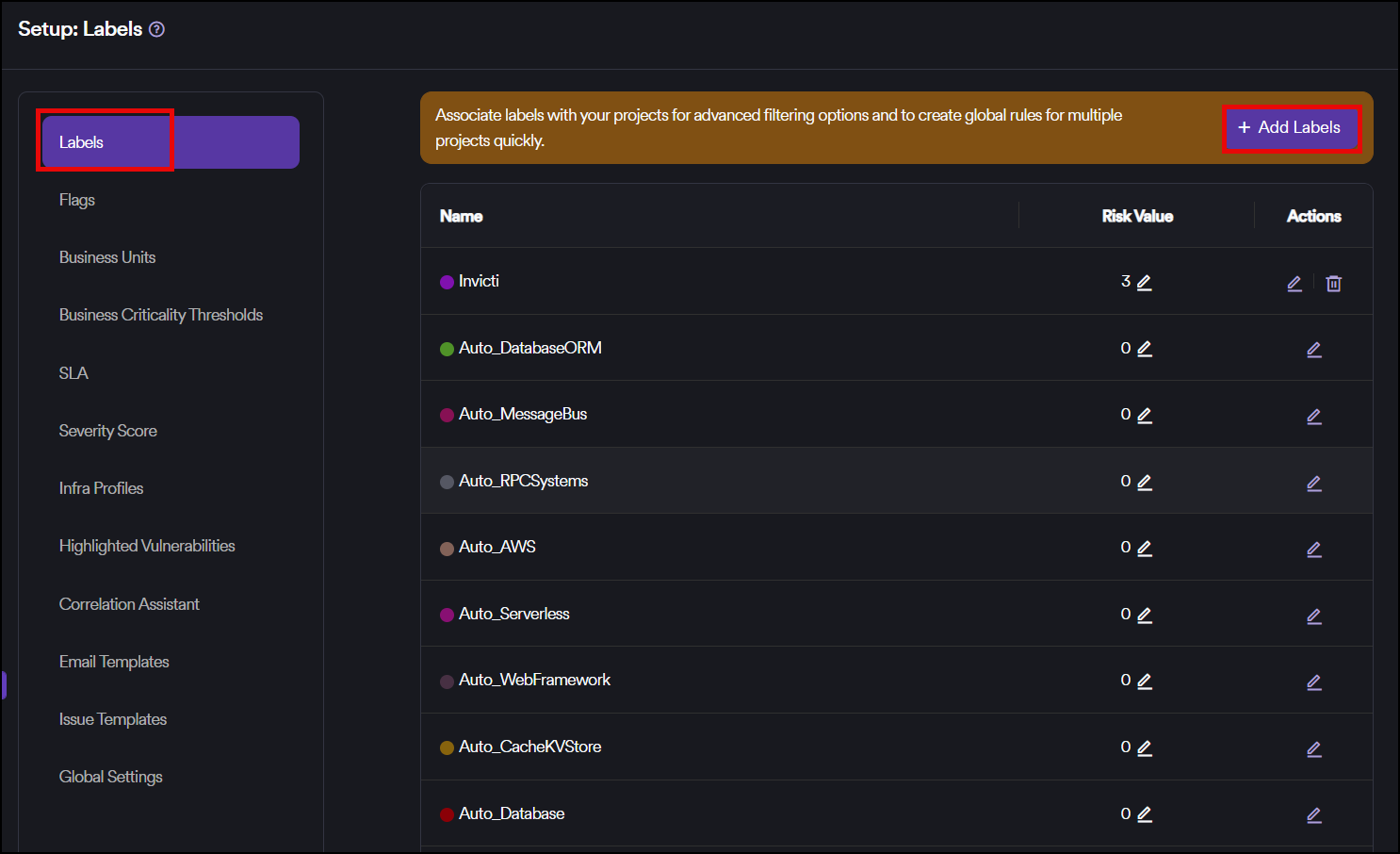
Task: Click the help icon beside Setup: Labels
Action: [157, 29]
